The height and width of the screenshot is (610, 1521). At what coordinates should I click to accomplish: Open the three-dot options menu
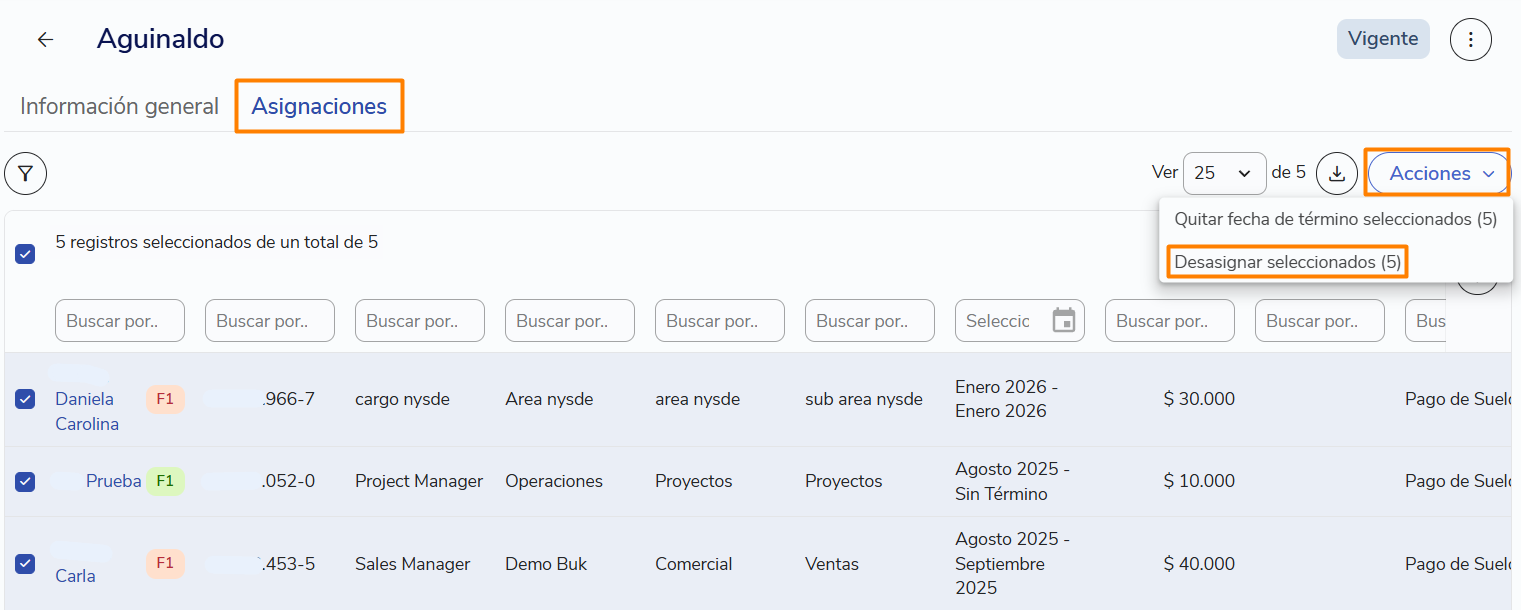(x=1470, y=40)
